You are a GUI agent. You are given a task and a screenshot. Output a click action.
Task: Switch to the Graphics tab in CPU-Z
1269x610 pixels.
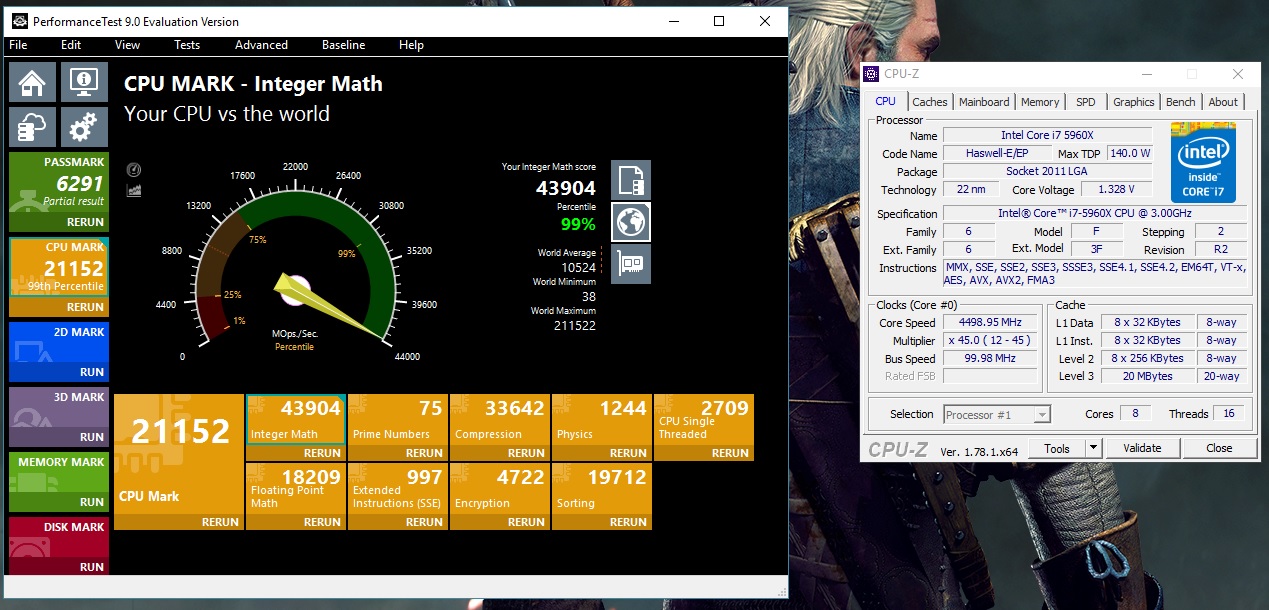coord(1134,102)
